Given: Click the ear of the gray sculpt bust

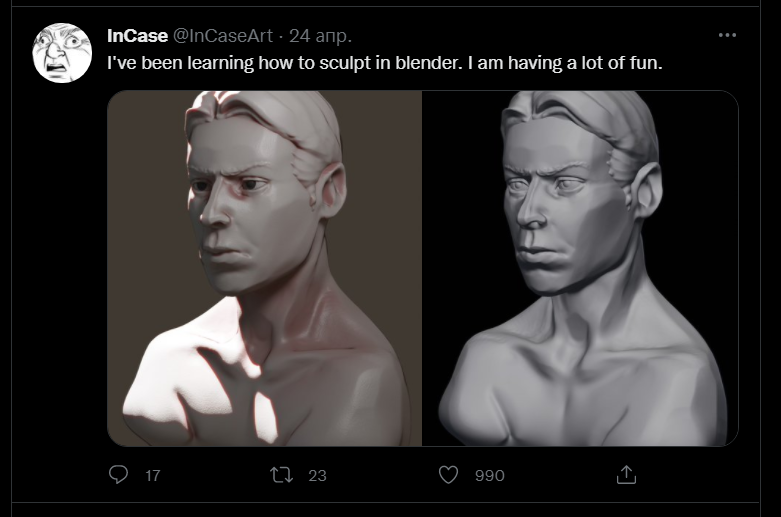Looking at the screenshot, I should 646,190.
